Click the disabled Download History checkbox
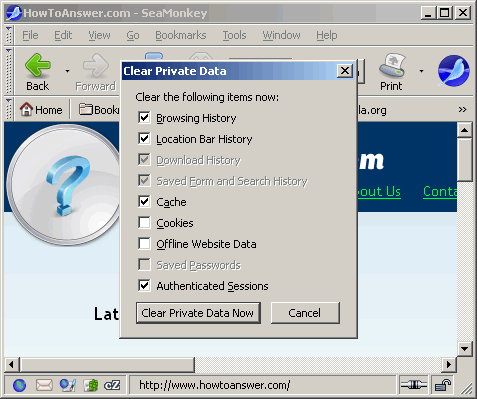This screenshot has height=399, width=477. click(144, 160)
